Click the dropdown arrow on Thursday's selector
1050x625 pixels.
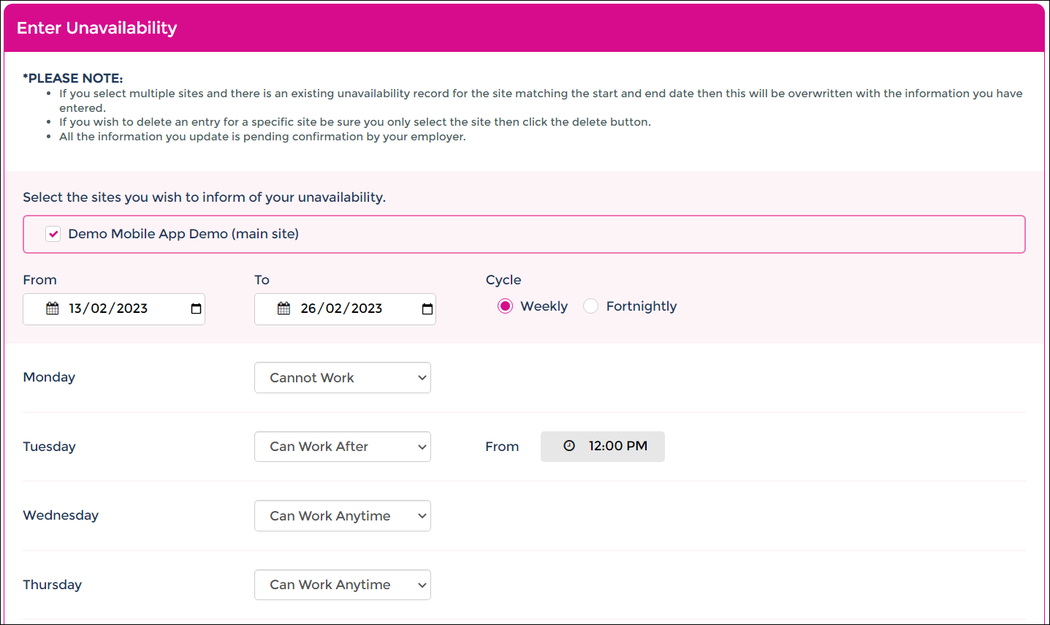coord(419,584)
